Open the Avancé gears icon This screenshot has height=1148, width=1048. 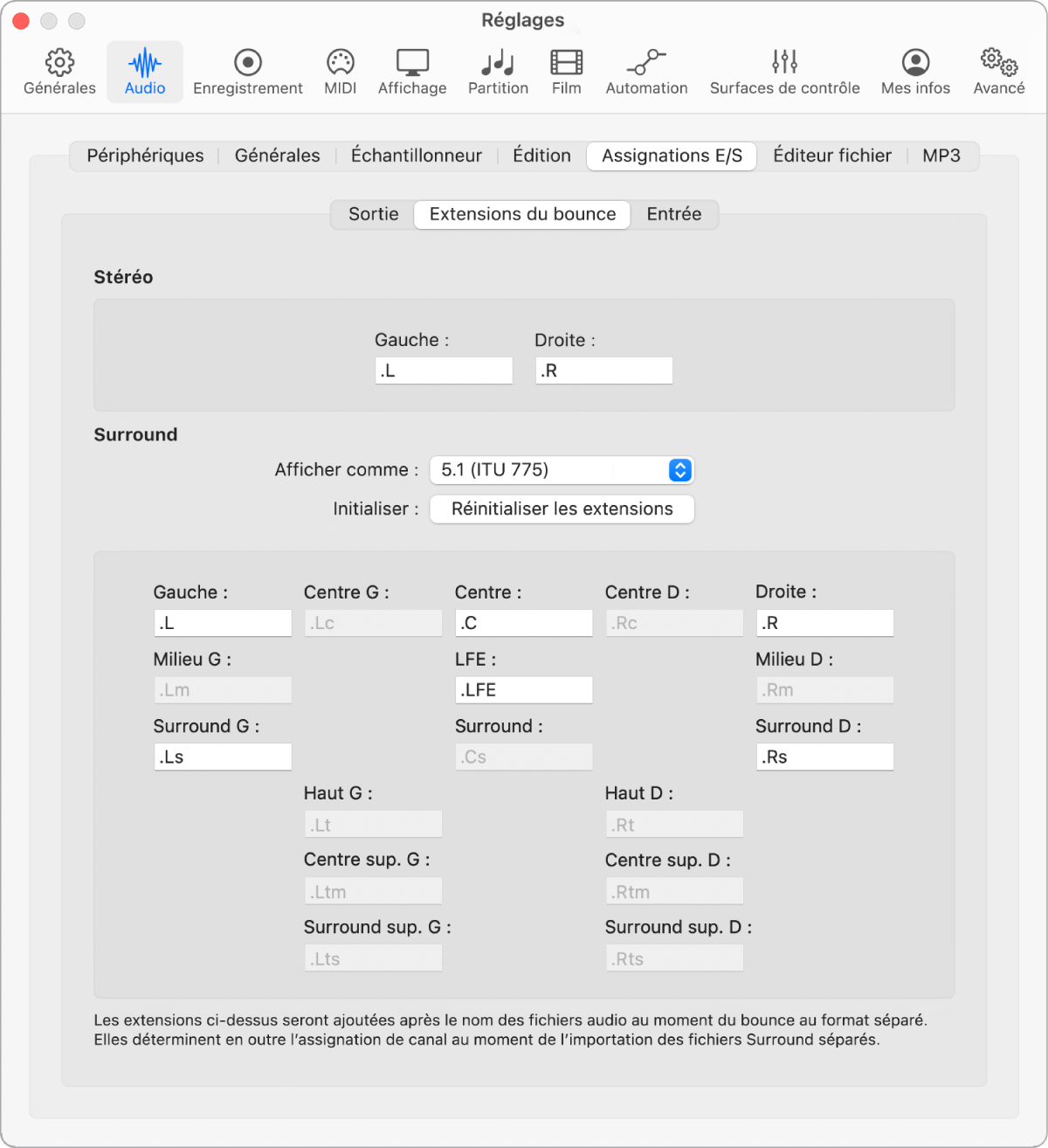pyautogui.click(x=999, y=62)
